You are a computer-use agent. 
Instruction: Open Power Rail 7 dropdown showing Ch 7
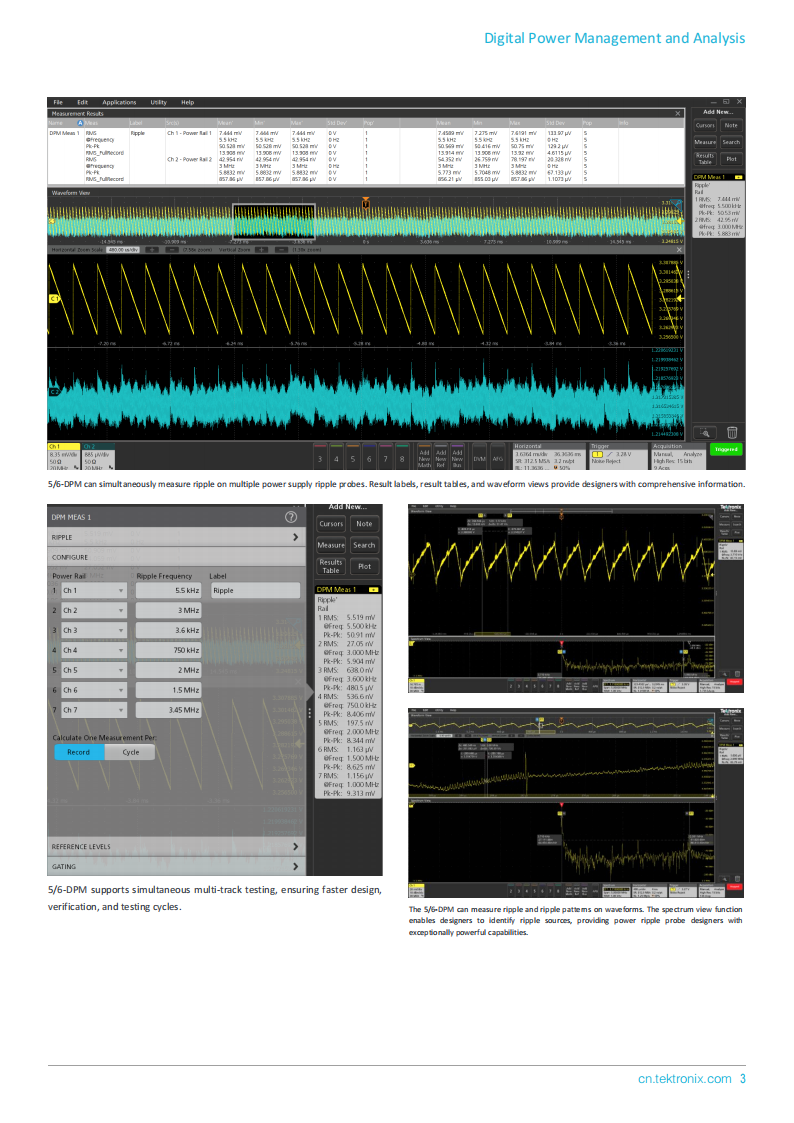[x=94, y=710]
